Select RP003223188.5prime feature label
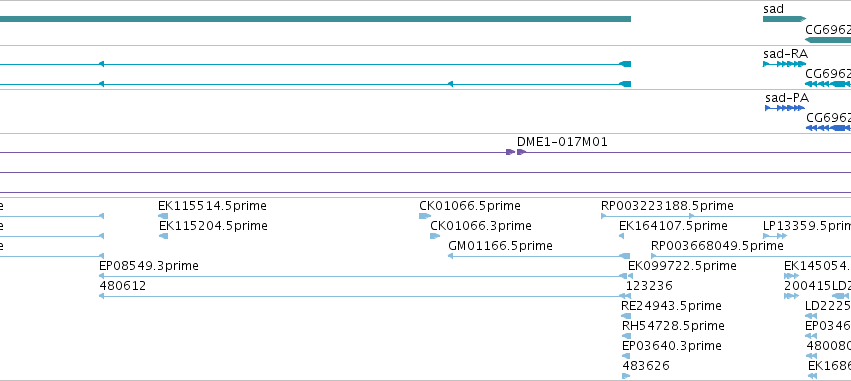Viewport: 851px width, 381px height. click(667, 206)
